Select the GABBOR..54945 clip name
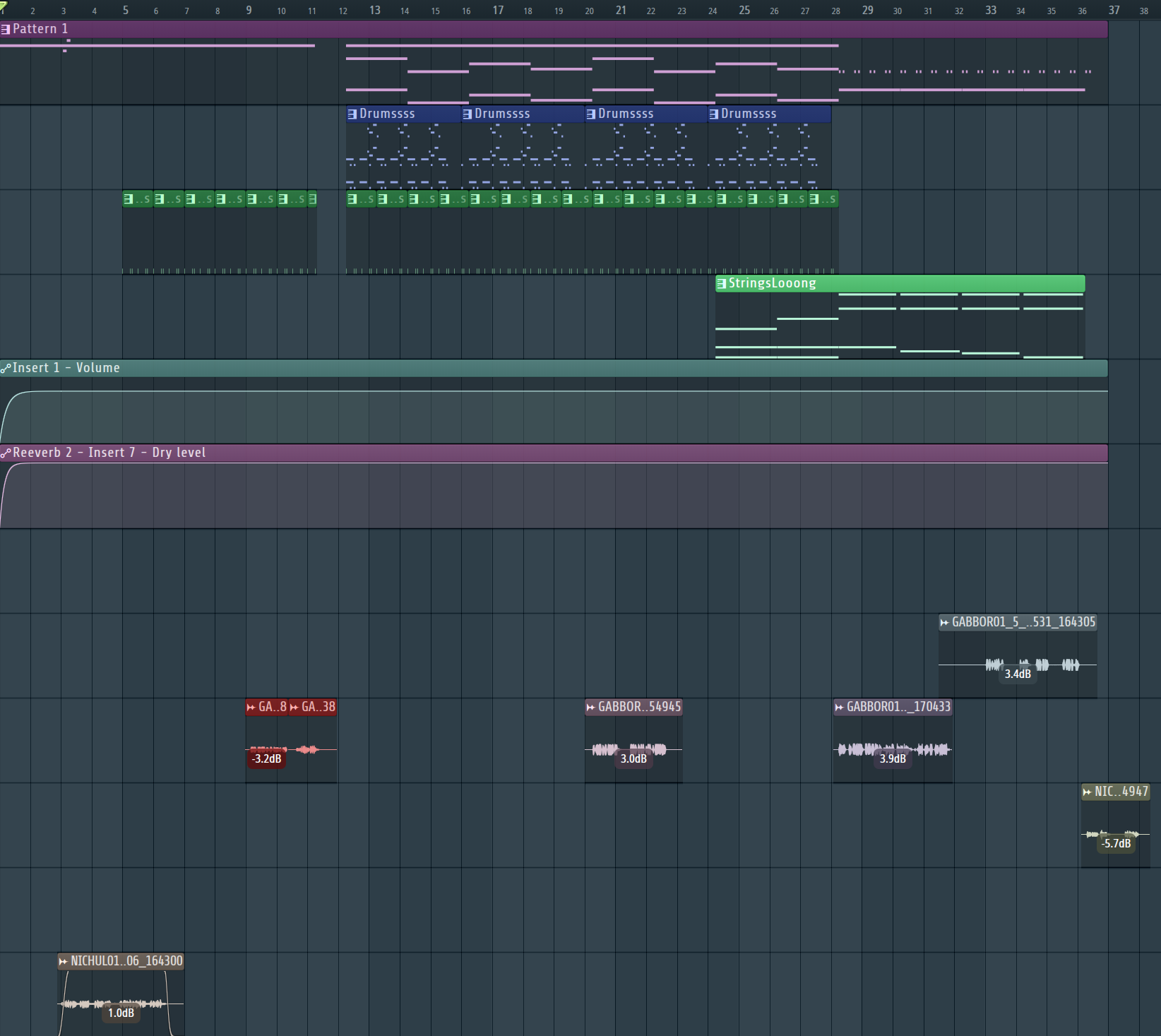The width and height of the screenshot is (1161, 1036). (639, 707)
